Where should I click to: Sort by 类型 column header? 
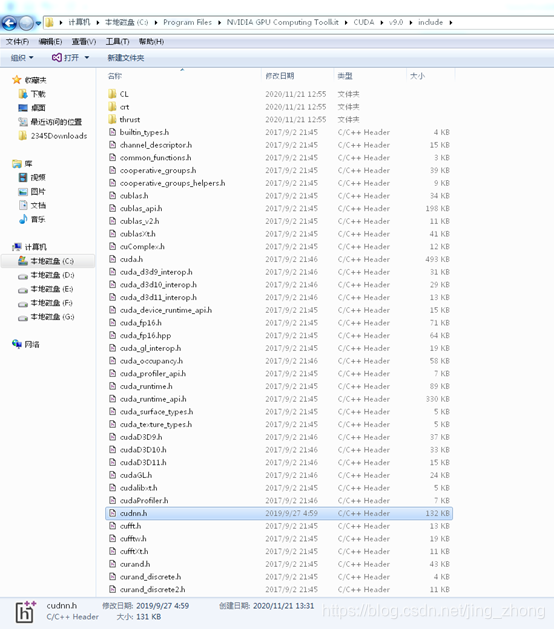(345, 76)
